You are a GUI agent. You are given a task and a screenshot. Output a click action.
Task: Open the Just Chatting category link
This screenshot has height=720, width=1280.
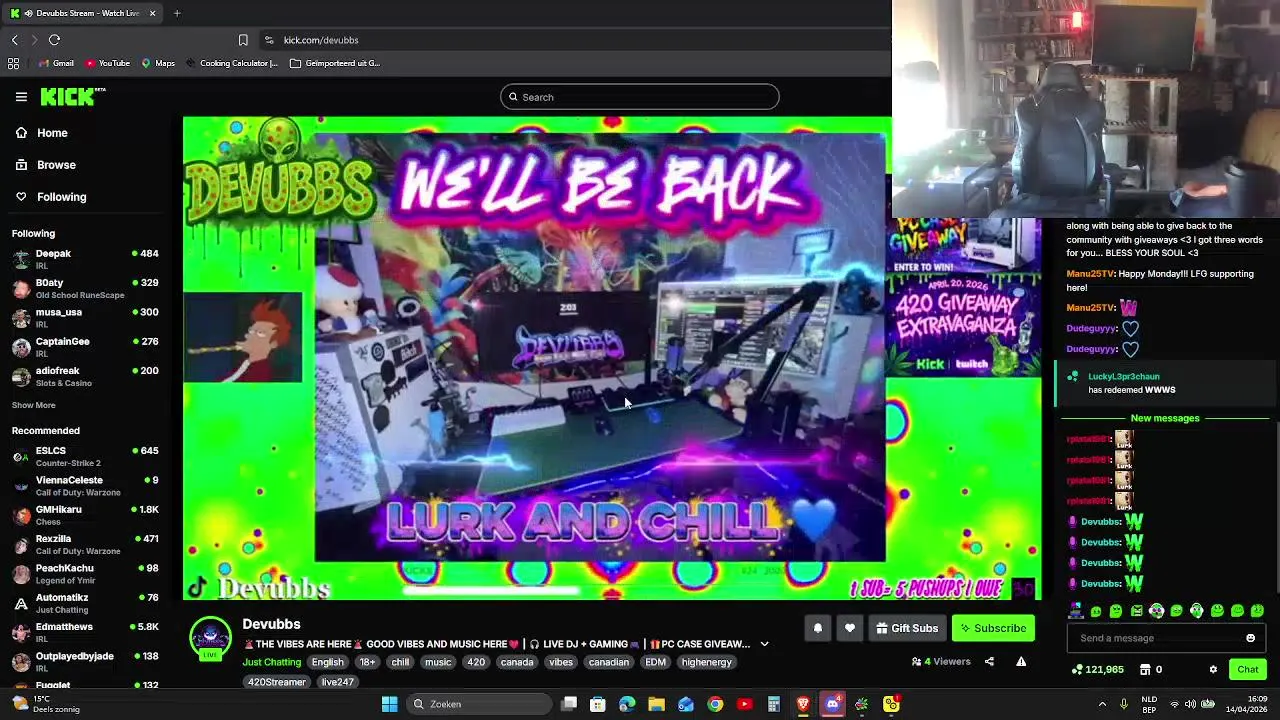271,662
